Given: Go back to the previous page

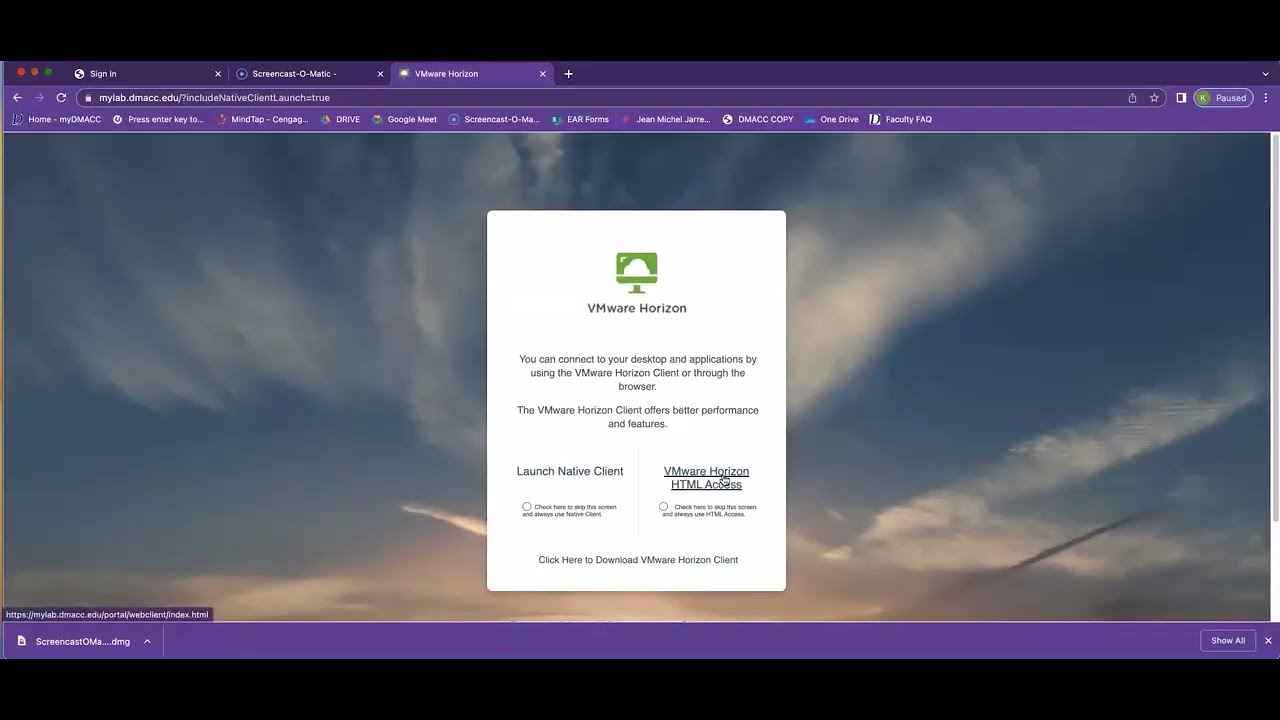Looking at the screenshot, I should (x=17, y=98).
